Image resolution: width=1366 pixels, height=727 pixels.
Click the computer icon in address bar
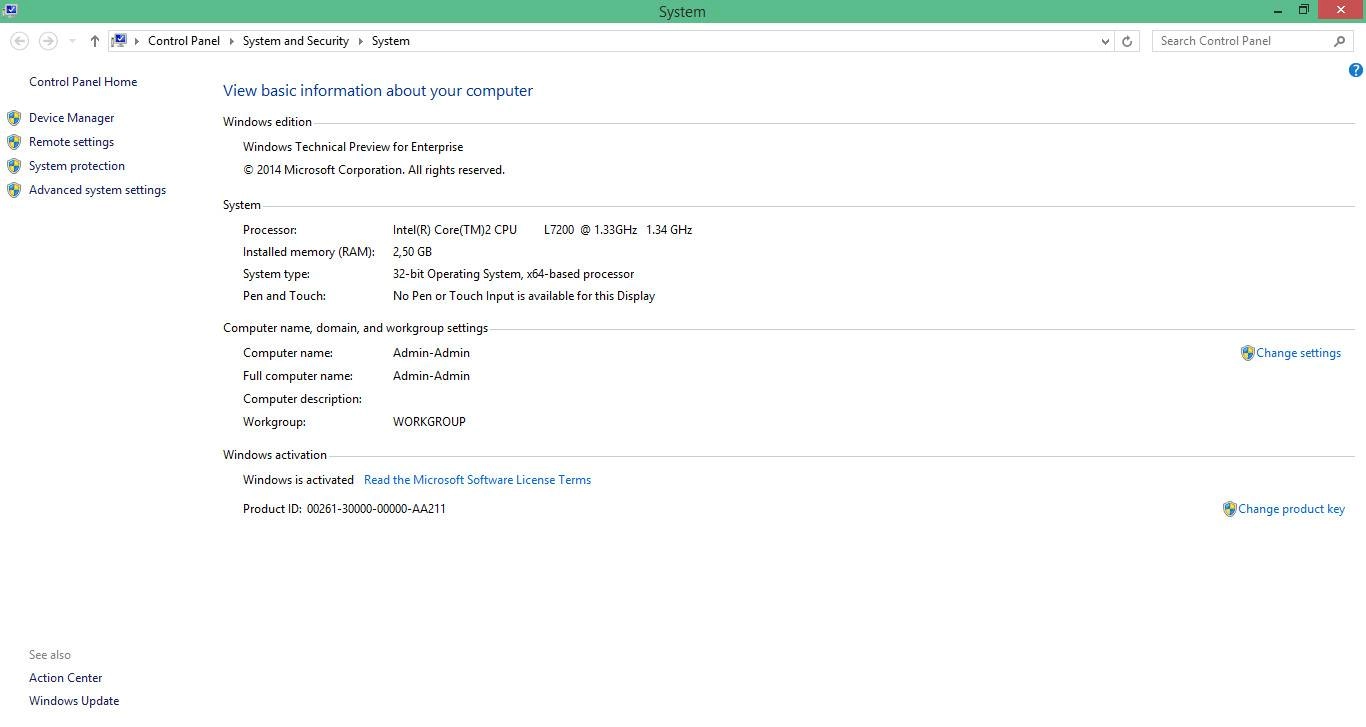(119, 41)
